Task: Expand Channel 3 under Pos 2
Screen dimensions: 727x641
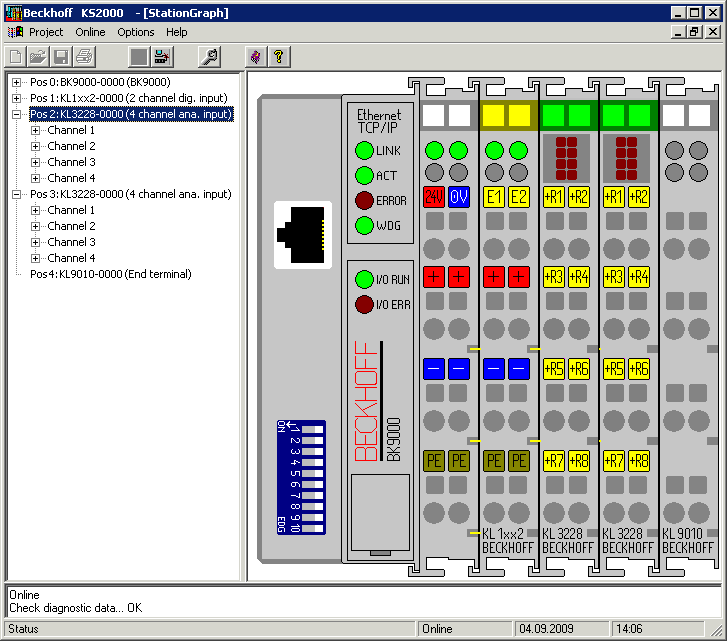Action: [x=35, y=162]
